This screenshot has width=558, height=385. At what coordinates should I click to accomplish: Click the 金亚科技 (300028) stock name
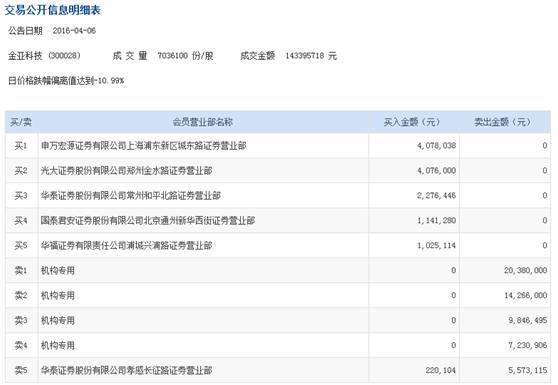coord(44,56)
